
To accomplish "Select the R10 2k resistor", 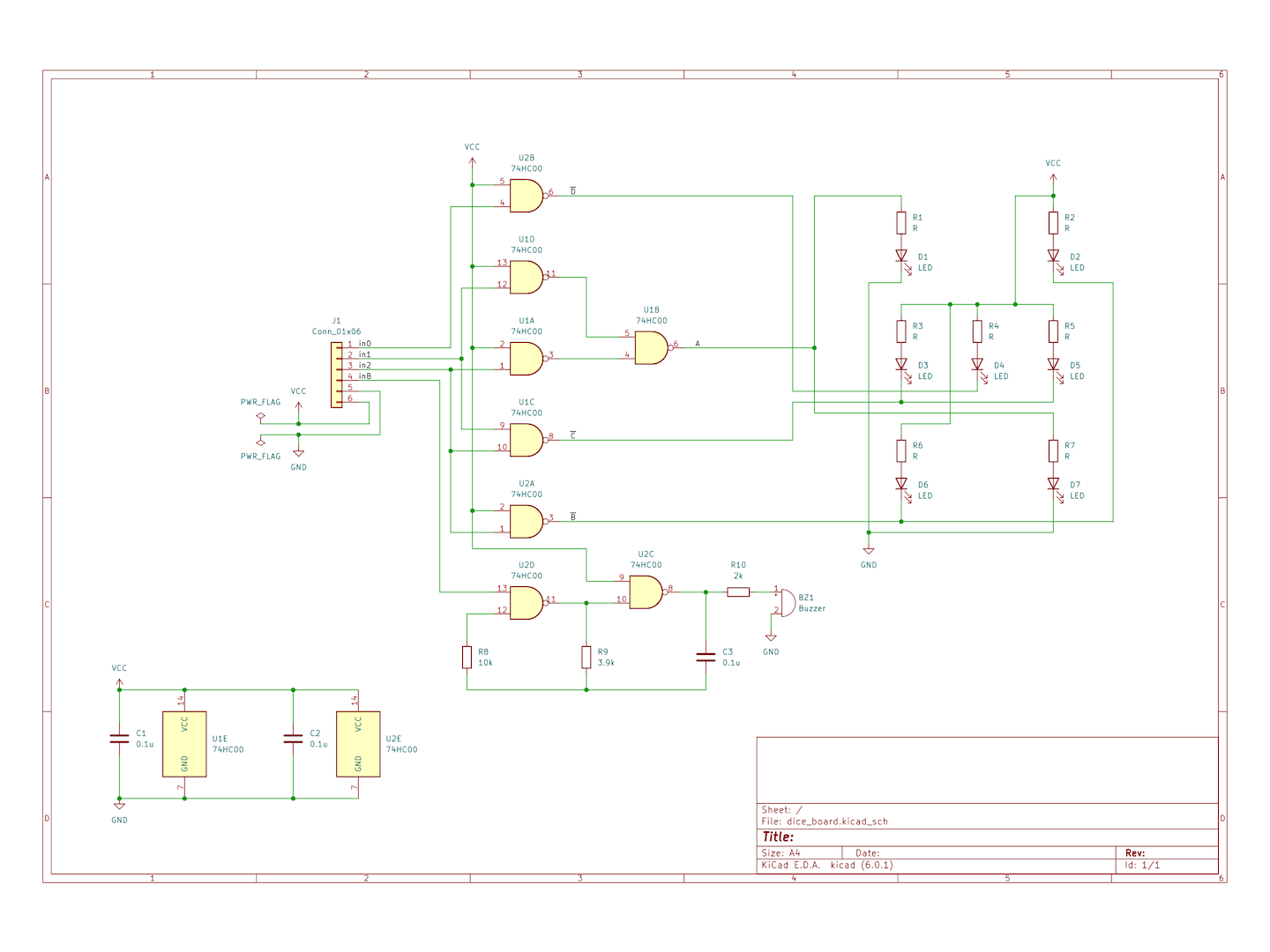I will pos(738,592).
